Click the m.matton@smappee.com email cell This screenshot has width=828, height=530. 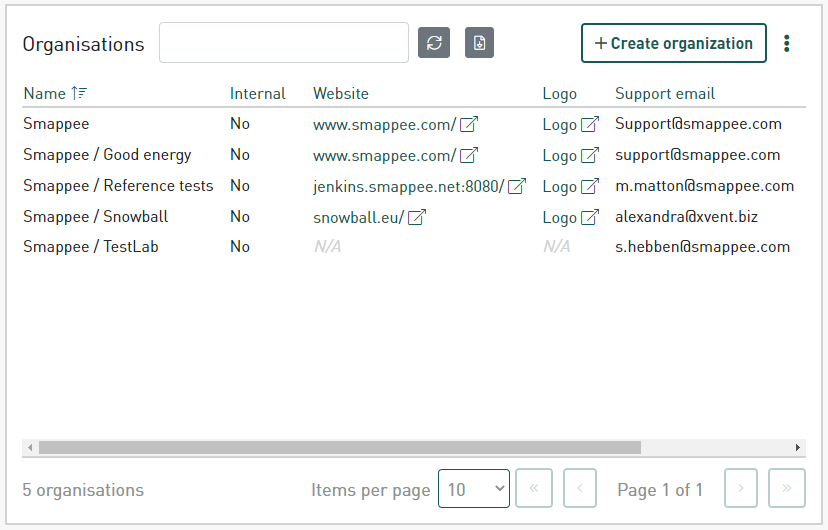click(704, 186)
